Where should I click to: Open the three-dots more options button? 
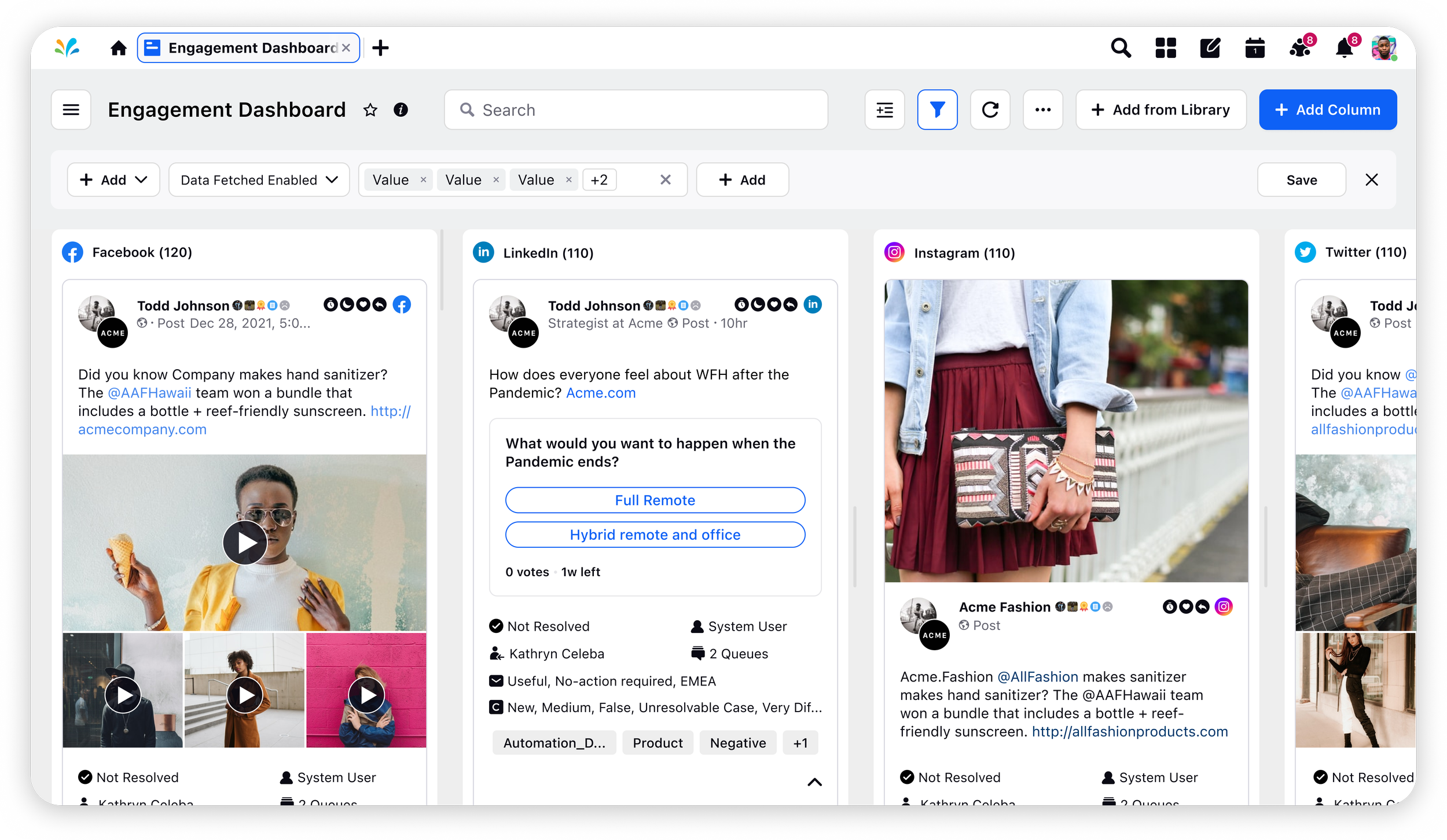[x=1042, y=110]
